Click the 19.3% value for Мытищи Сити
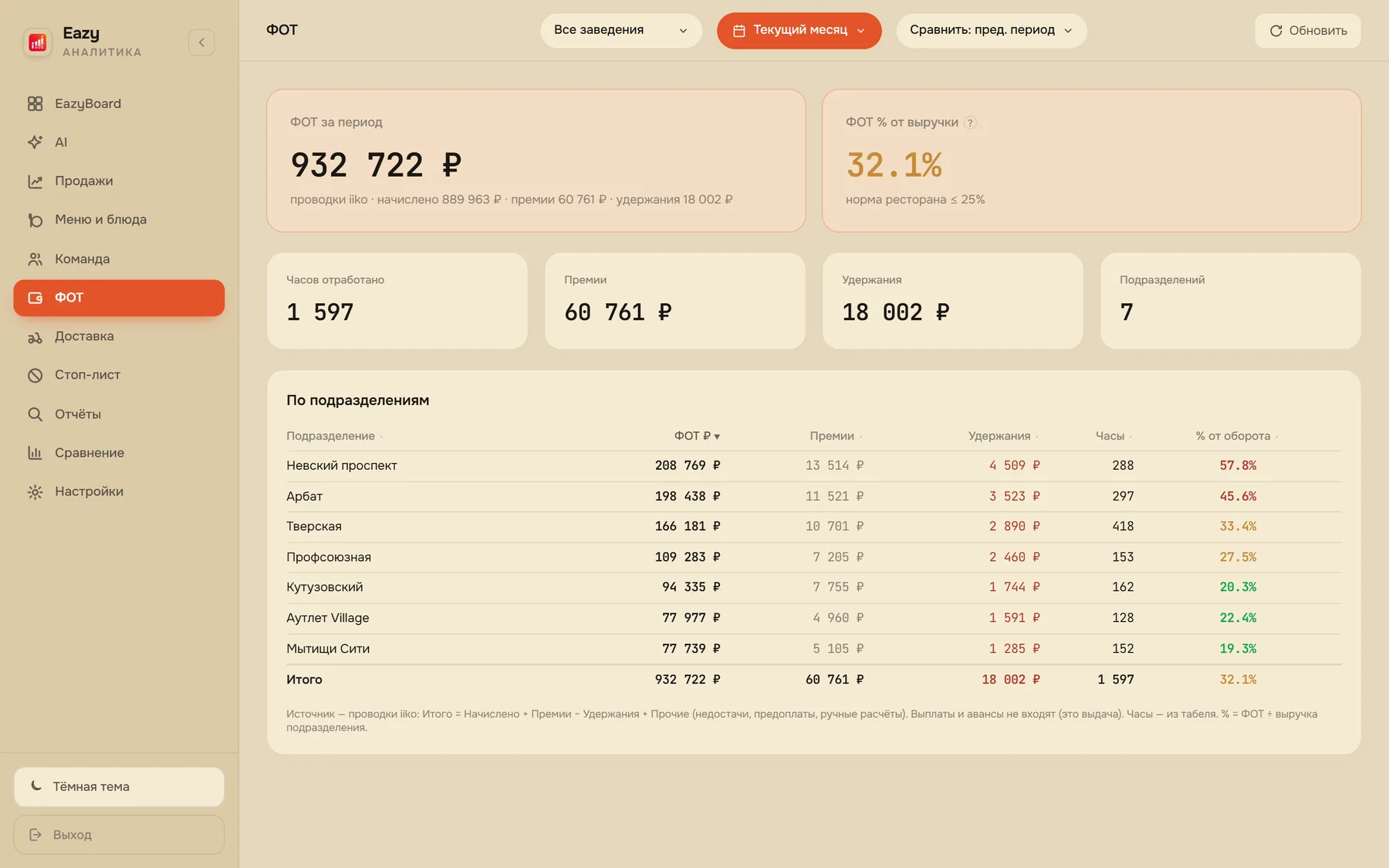Viewport: 1389px width, 868px height. (x=1238, y=649)
